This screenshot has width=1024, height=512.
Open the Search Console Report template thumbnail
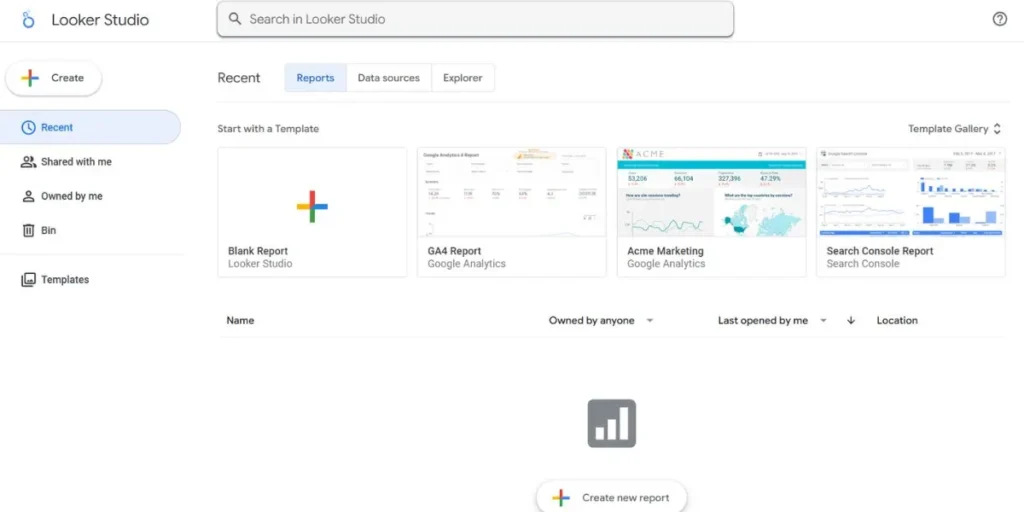click(x=910, y=192)
